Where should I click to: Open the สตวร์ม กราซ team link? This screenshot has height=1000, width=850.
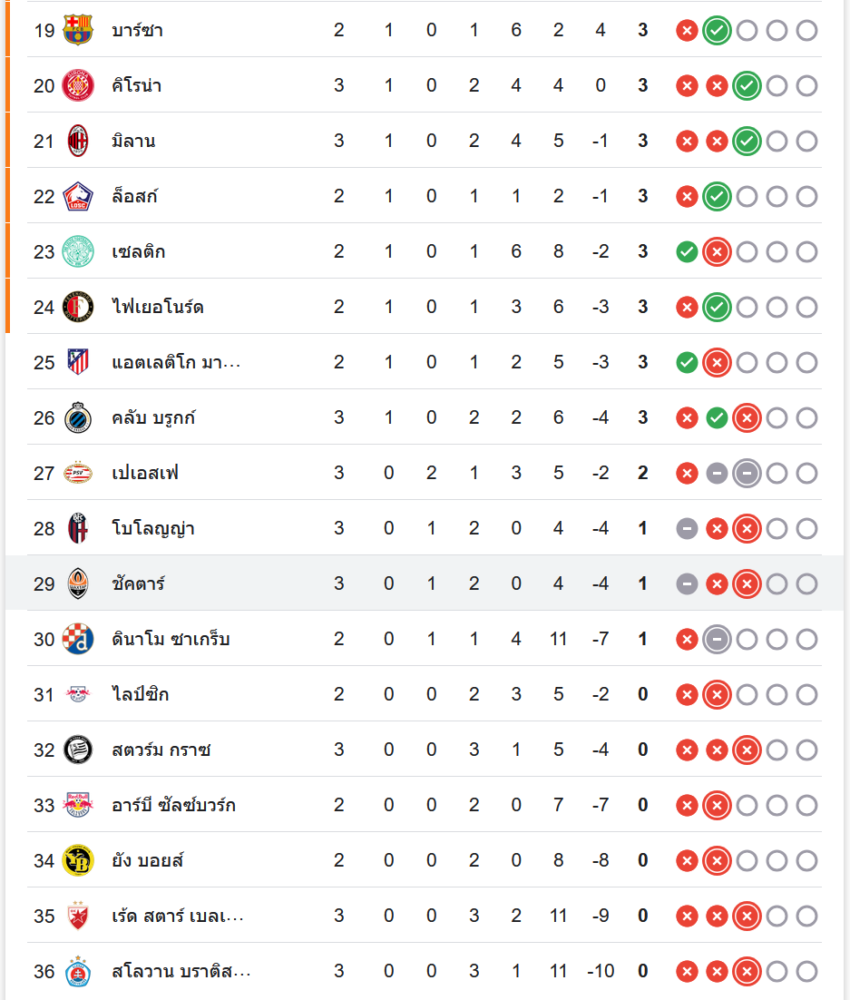tap(161, 750)
